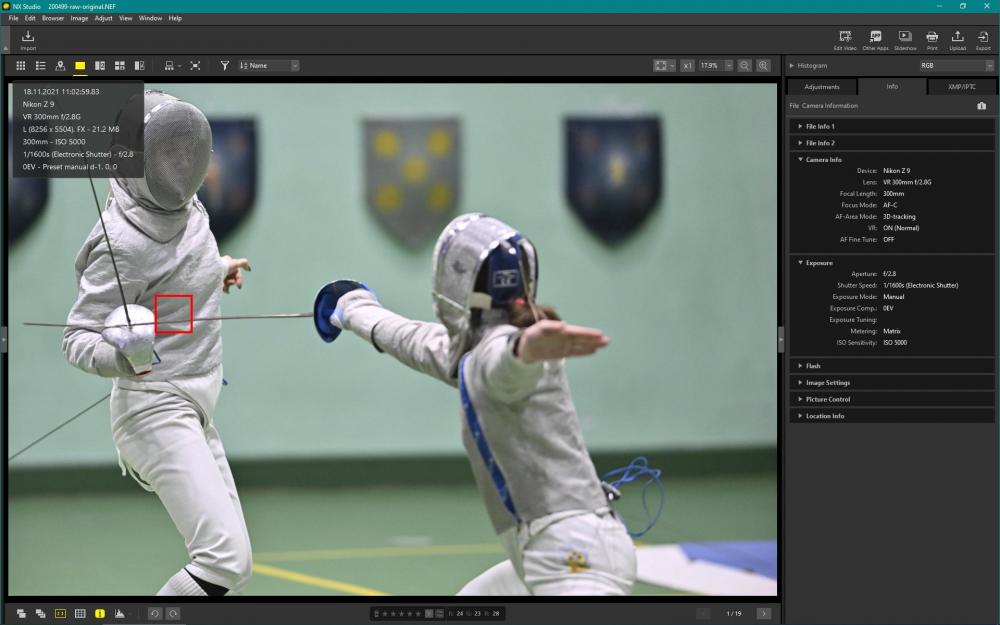
Task: Switch to thumbnail grid view
Action: (20, 66)
